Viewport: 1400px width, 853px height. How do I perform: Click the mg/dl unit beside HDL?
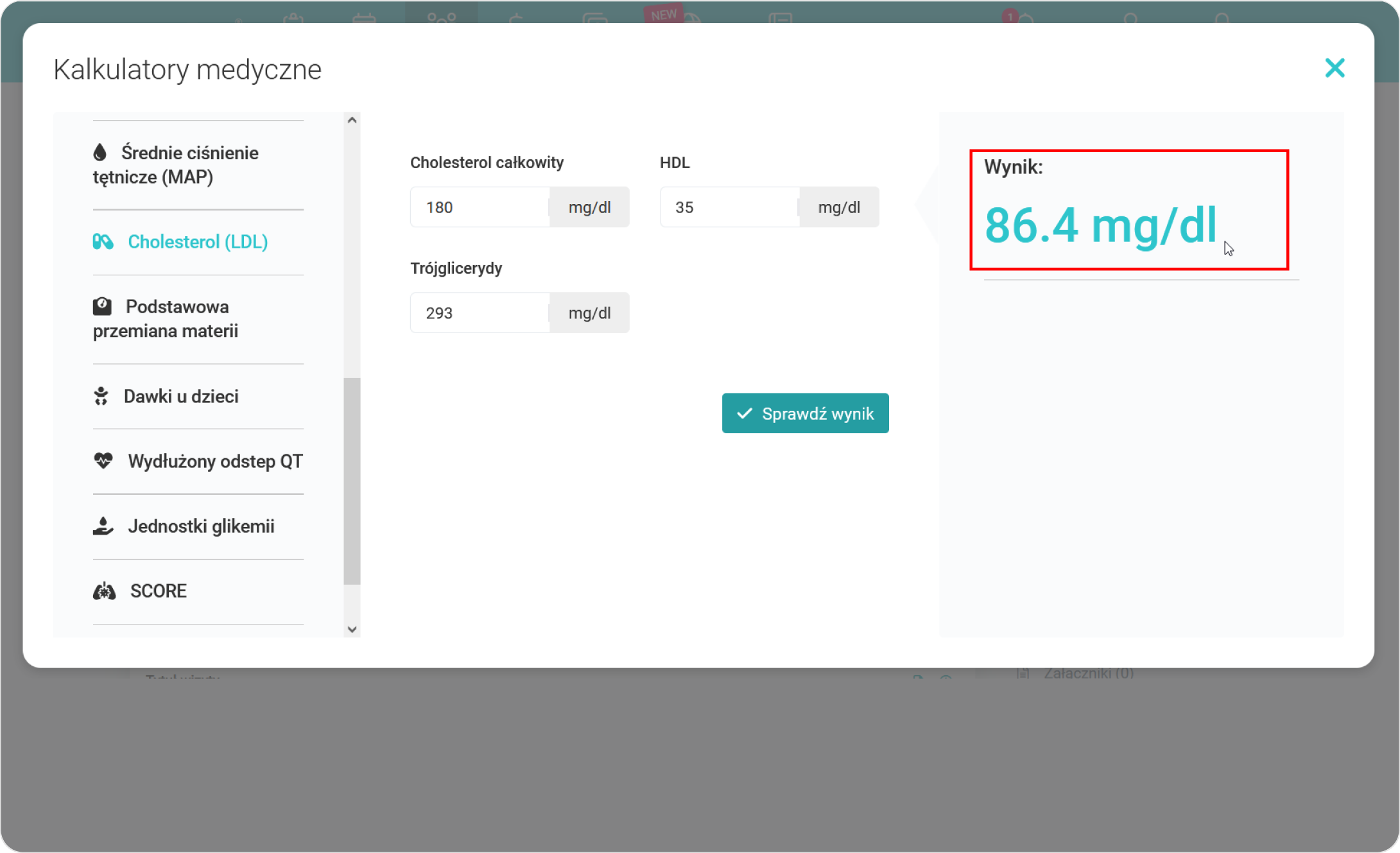839,207
